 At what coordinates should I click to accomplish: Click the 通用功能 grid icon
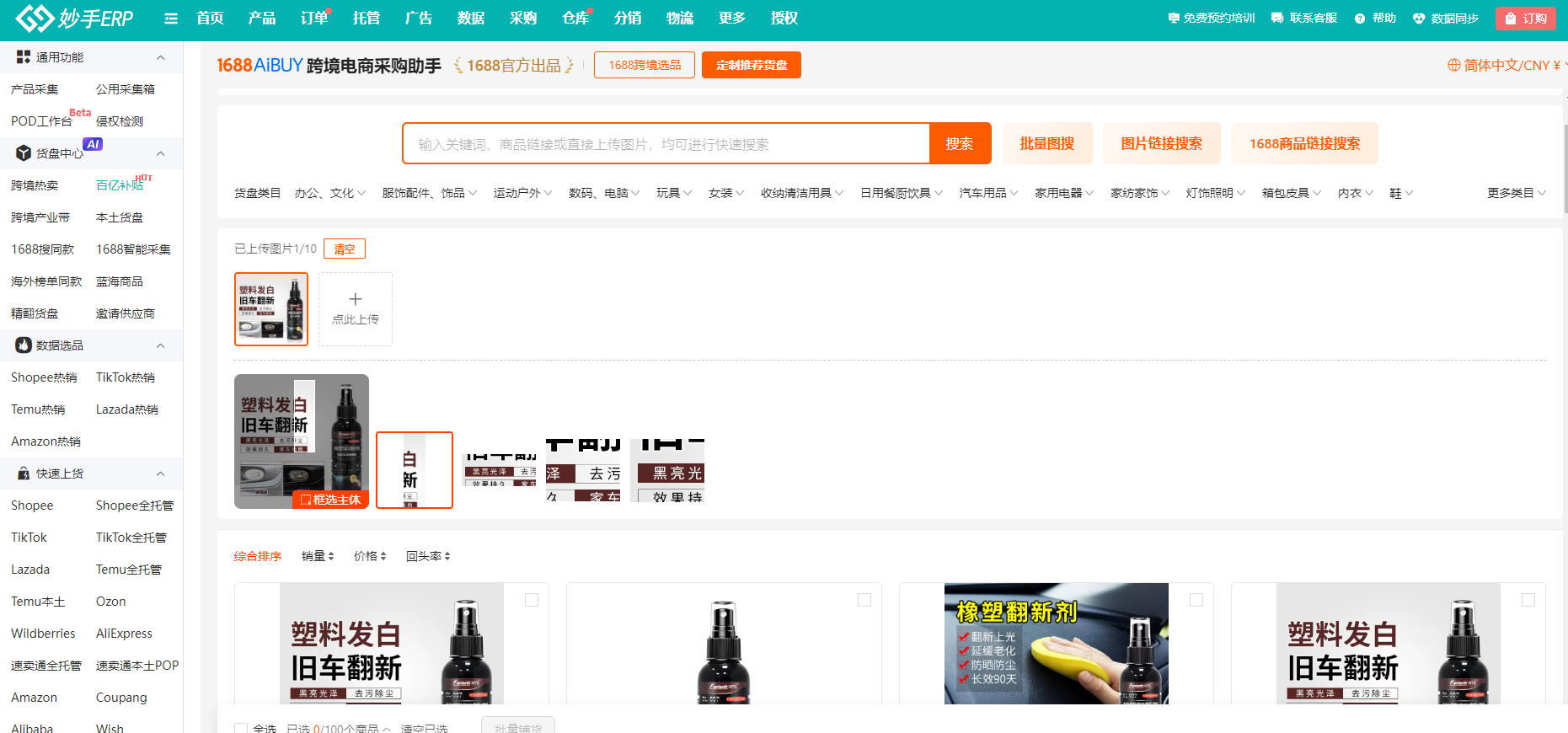point(24,57)
